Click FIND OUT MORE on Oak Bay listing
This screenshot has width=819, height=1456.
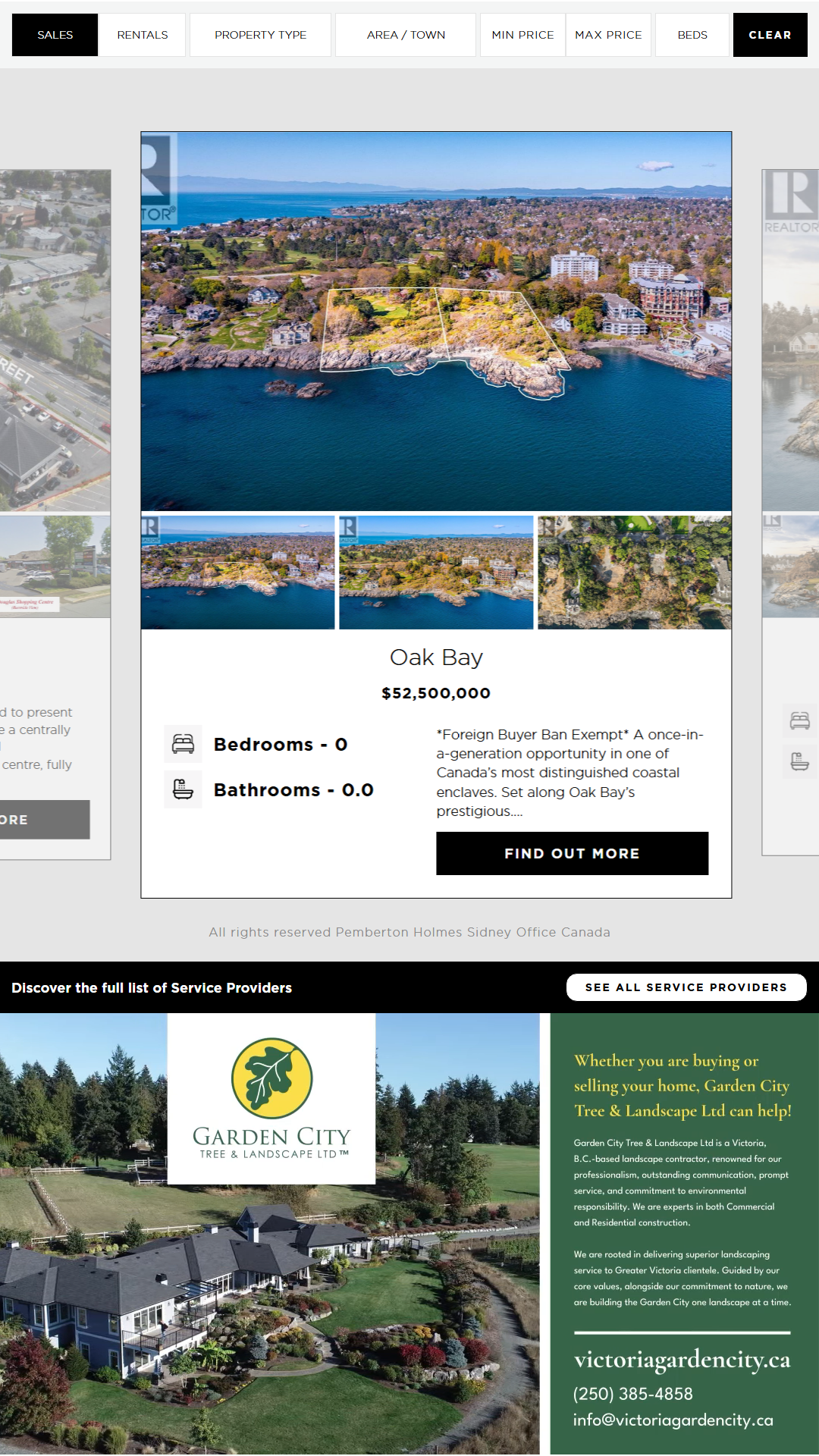(572, 853)
